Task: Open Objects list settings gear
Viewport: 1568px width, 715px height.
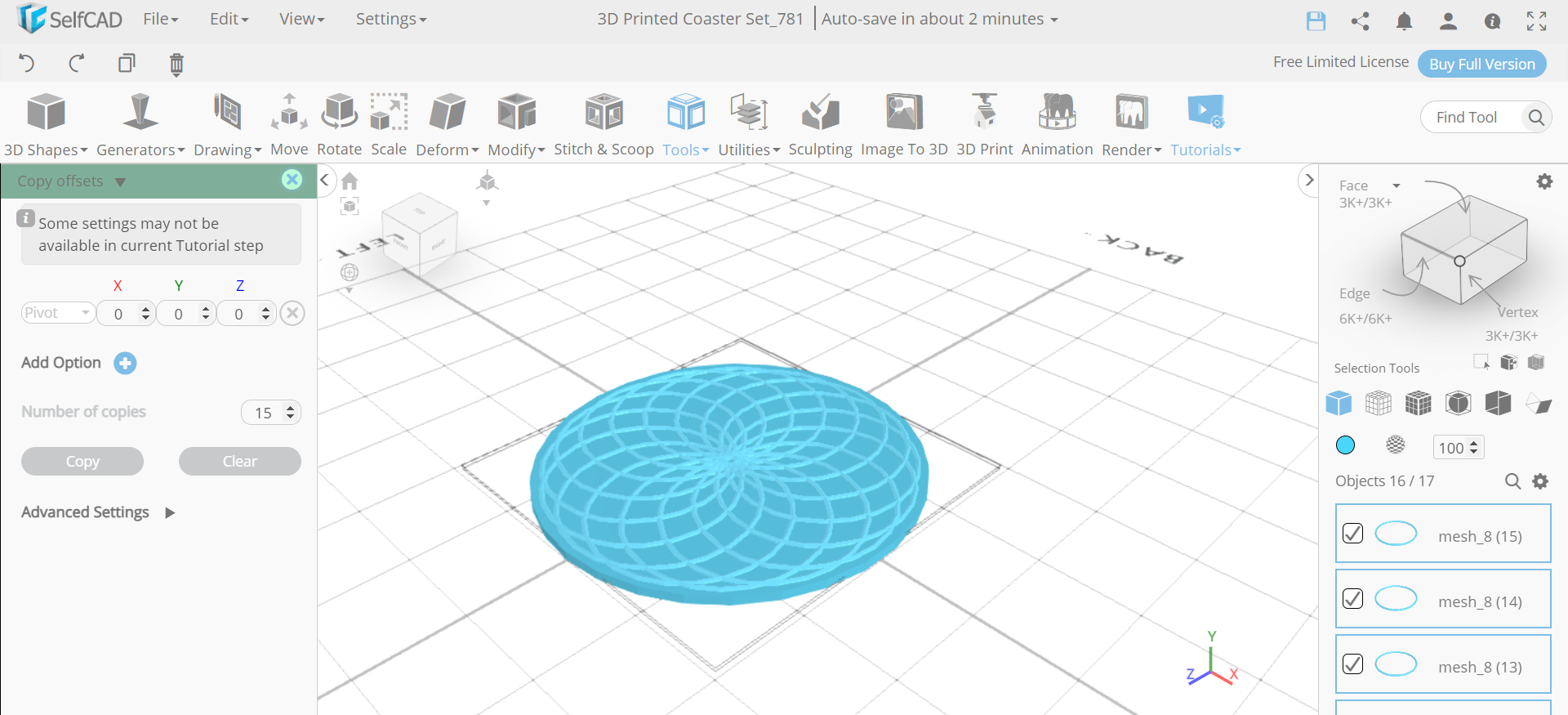Action: click(1540, 481)
